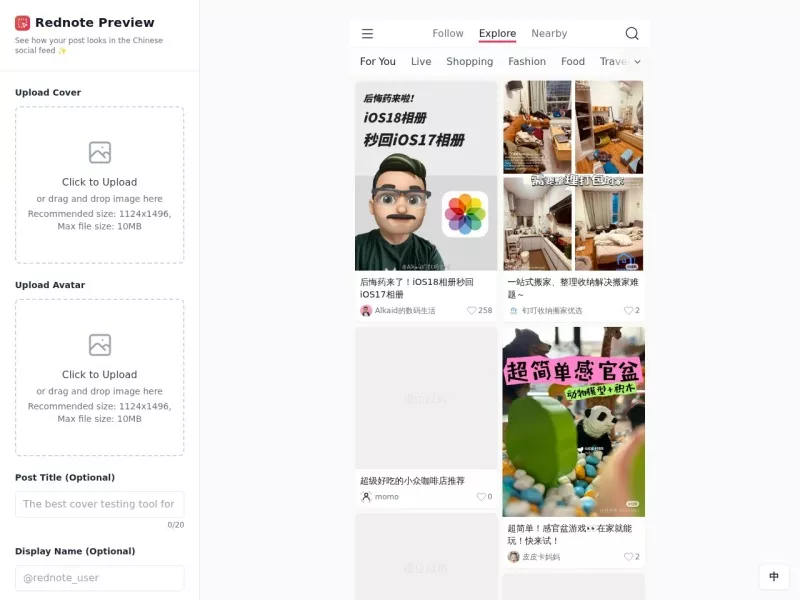Click the Upload Cover drop zone
The image size is (800, 600).
(99, 185)
